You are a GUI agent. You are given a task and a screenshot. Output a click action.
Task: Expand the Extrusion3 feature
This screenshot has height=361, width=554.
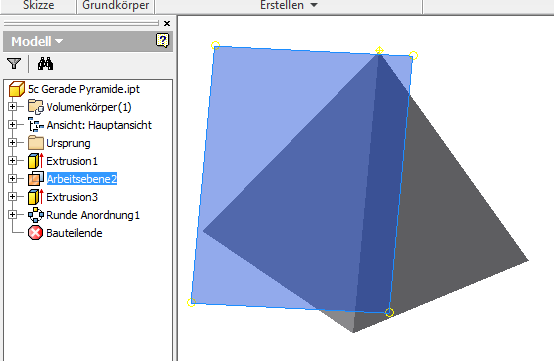pyautogui.click(x=12, y=196)
